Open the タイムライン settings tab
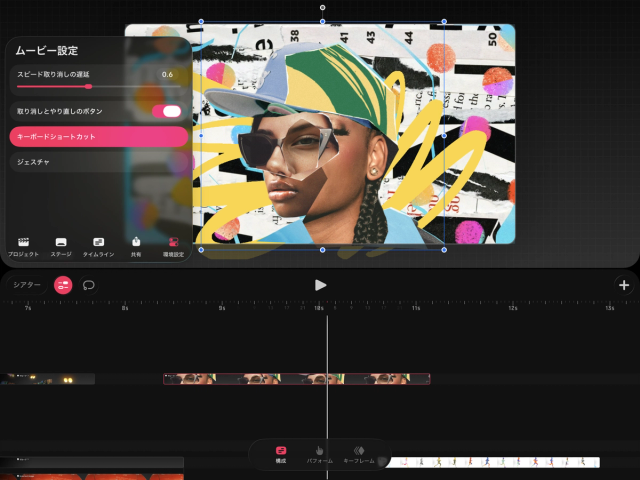Image resolution: width=640 pixels, height=480 pixels. tap(98, 247)
